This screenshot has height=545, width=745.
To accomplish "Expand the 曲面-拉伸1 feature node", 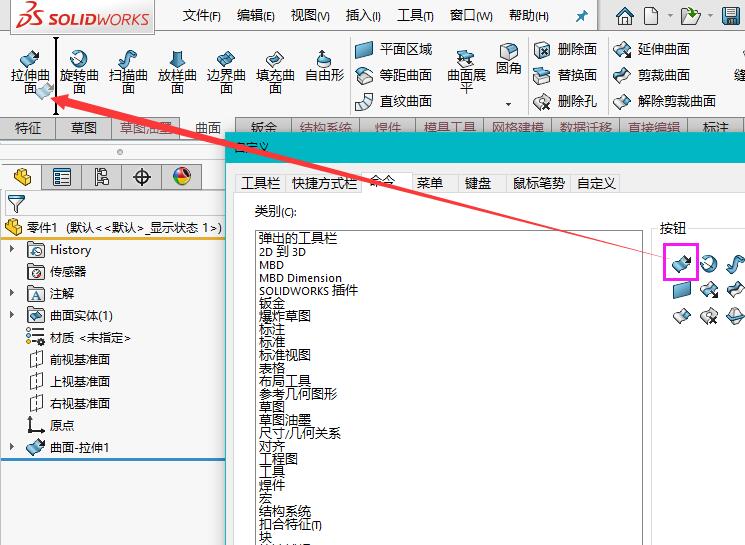I will 12,447.
